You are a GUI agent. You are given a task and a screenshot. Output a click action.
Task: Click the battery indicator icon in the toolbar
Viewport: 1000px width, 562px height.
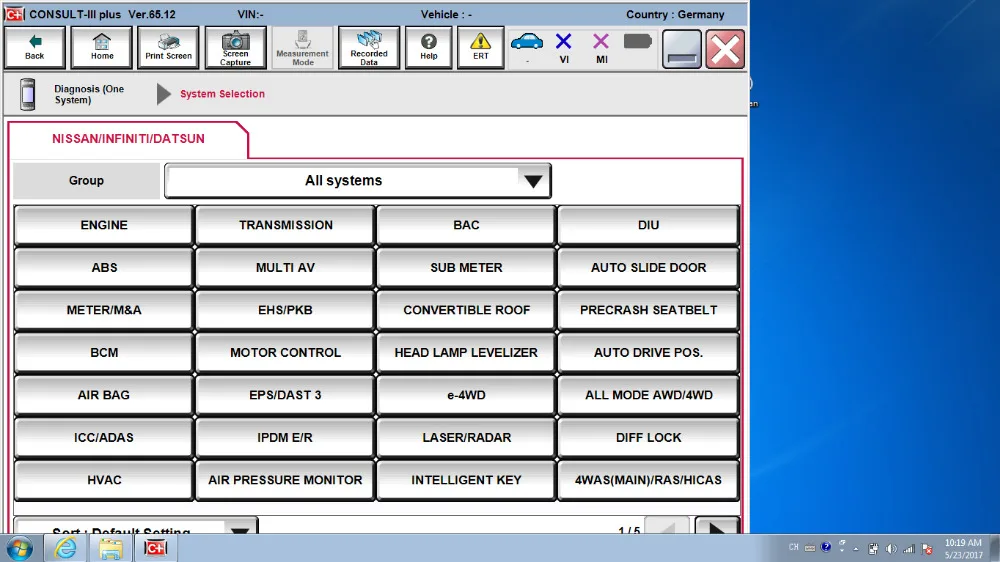coord(637,42)
